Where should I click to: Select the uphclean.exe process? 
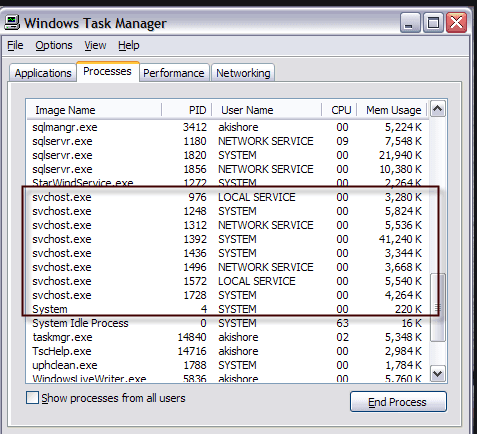(227, 365)
